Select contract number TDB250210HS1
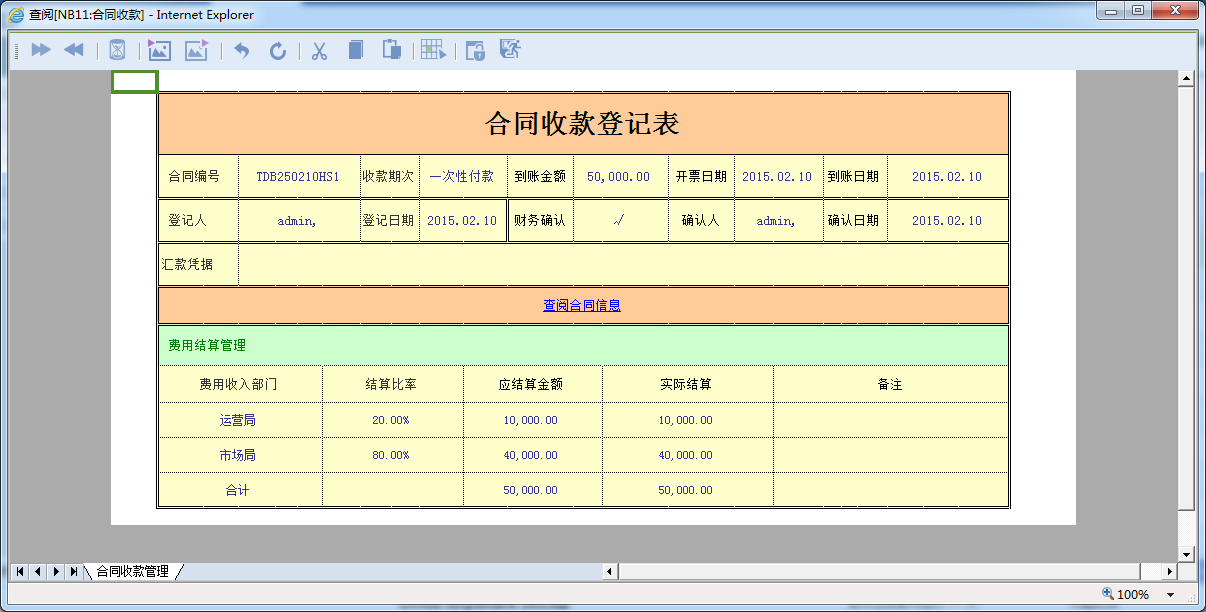 [x=298, y=177]
